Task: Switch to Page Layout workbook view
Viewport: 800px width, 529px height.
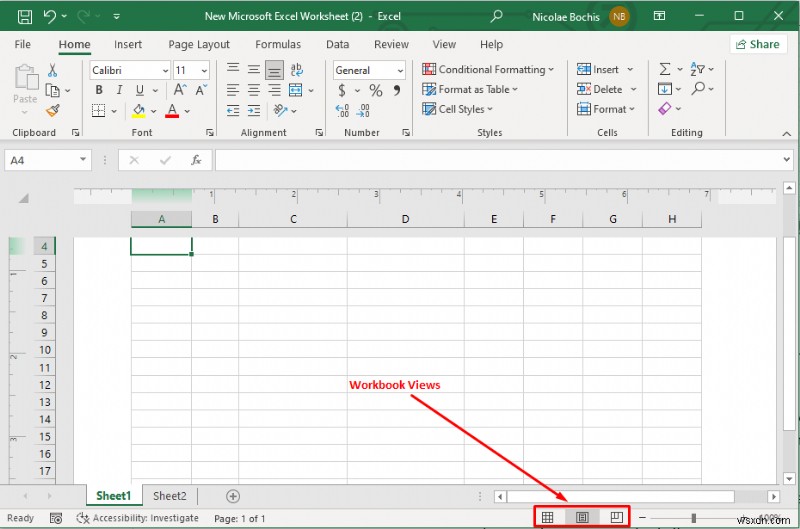Action: point(582,517)
